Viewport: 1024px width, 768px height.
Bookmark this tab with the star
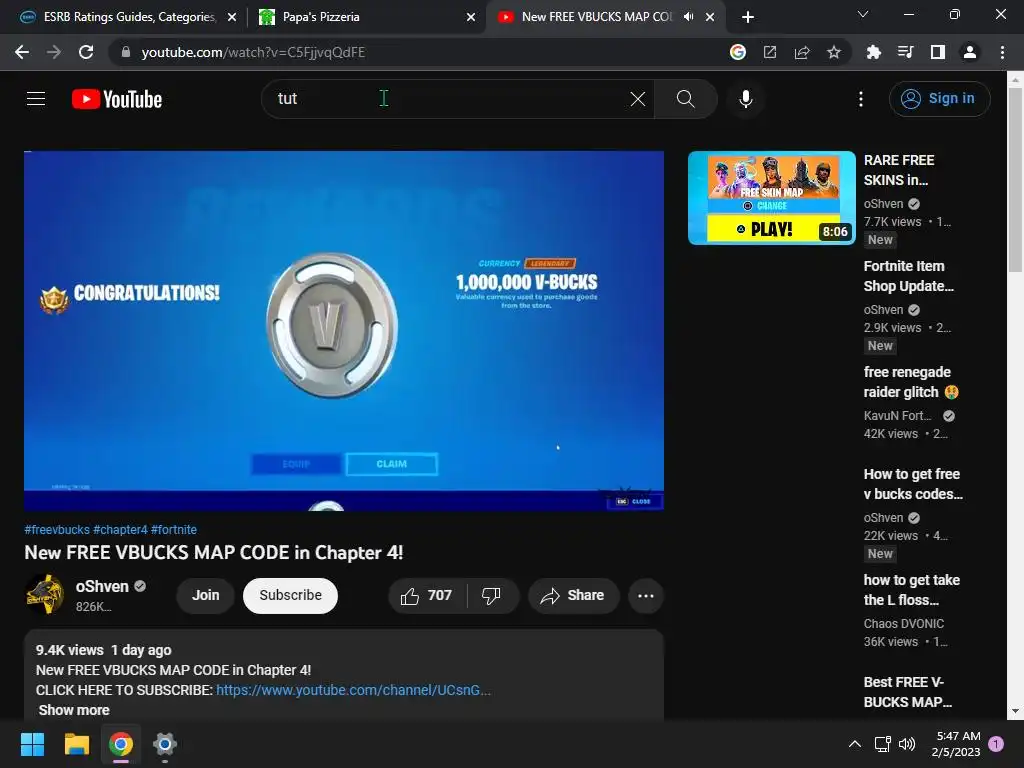[834, 52]
